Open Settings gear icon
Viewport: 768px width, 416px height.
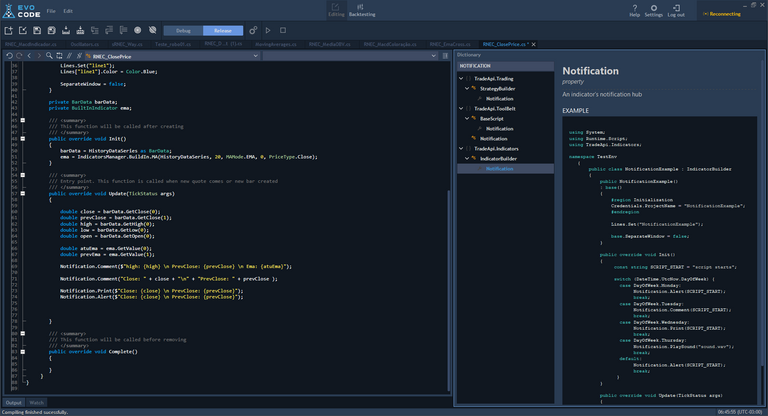653,8
